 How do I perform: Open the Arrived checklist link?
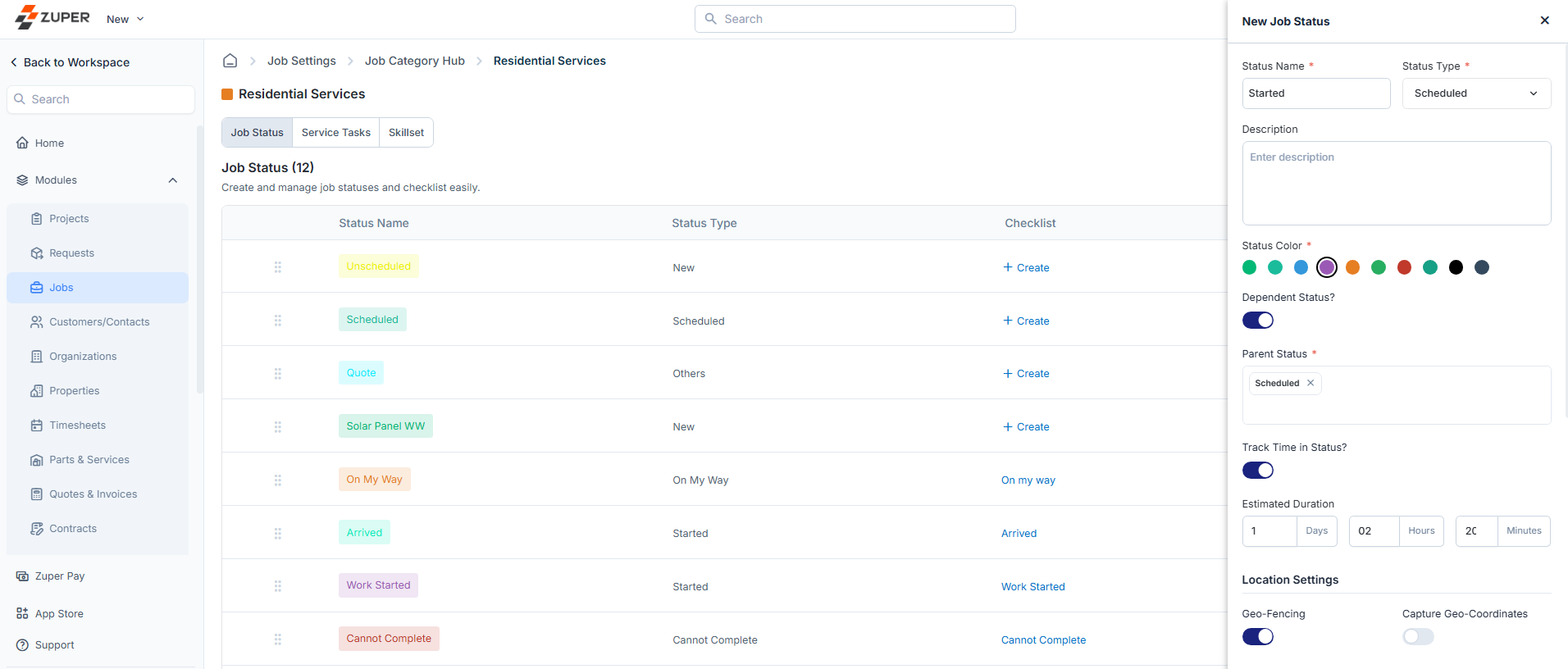tap(1019, 534)
